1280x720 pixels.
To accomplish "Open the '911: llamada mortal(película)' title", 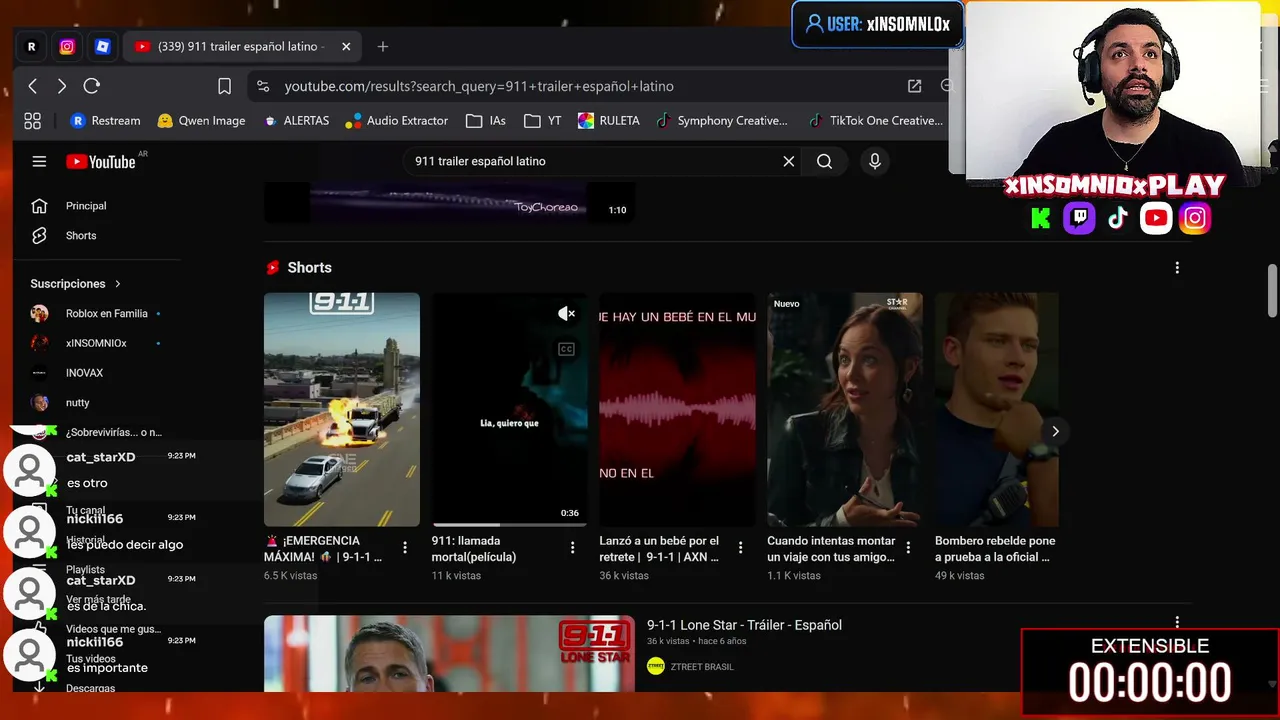I will click(x=474, y=549).
